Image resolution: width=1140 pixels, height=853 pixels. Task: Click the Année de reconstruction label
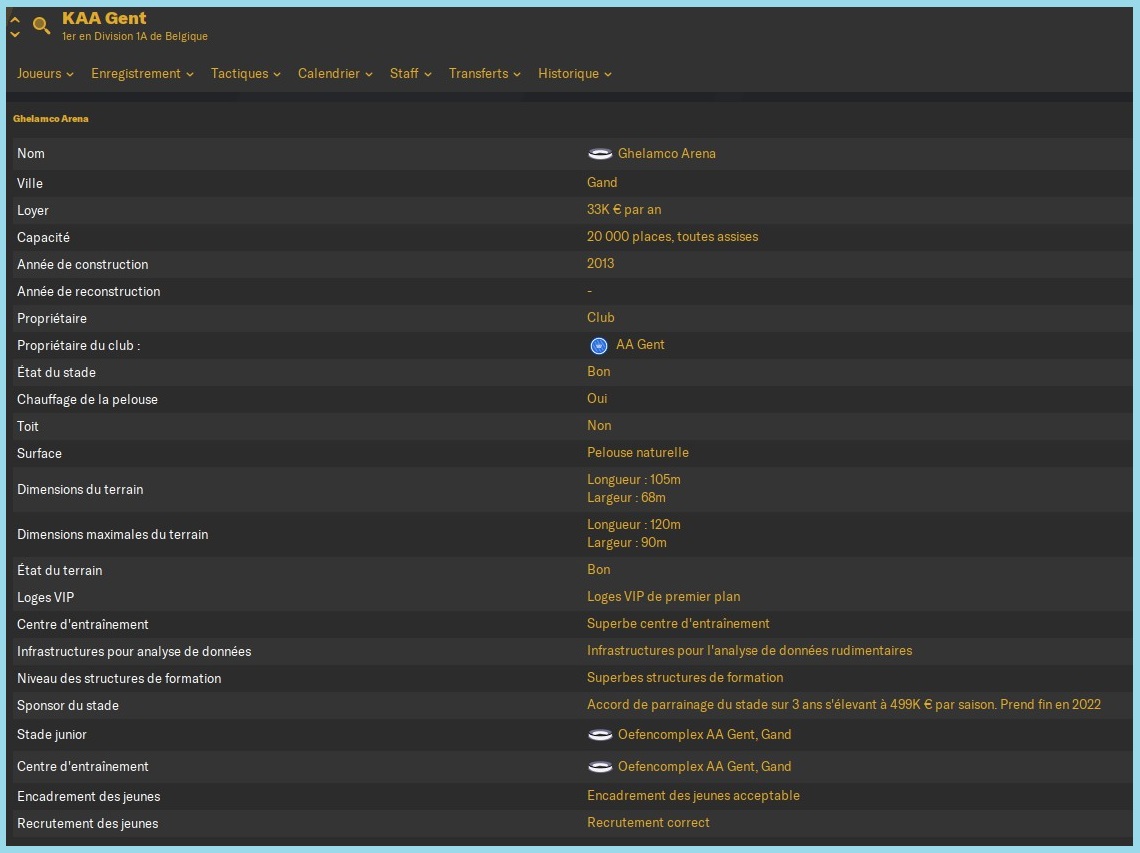coord(89,291)
